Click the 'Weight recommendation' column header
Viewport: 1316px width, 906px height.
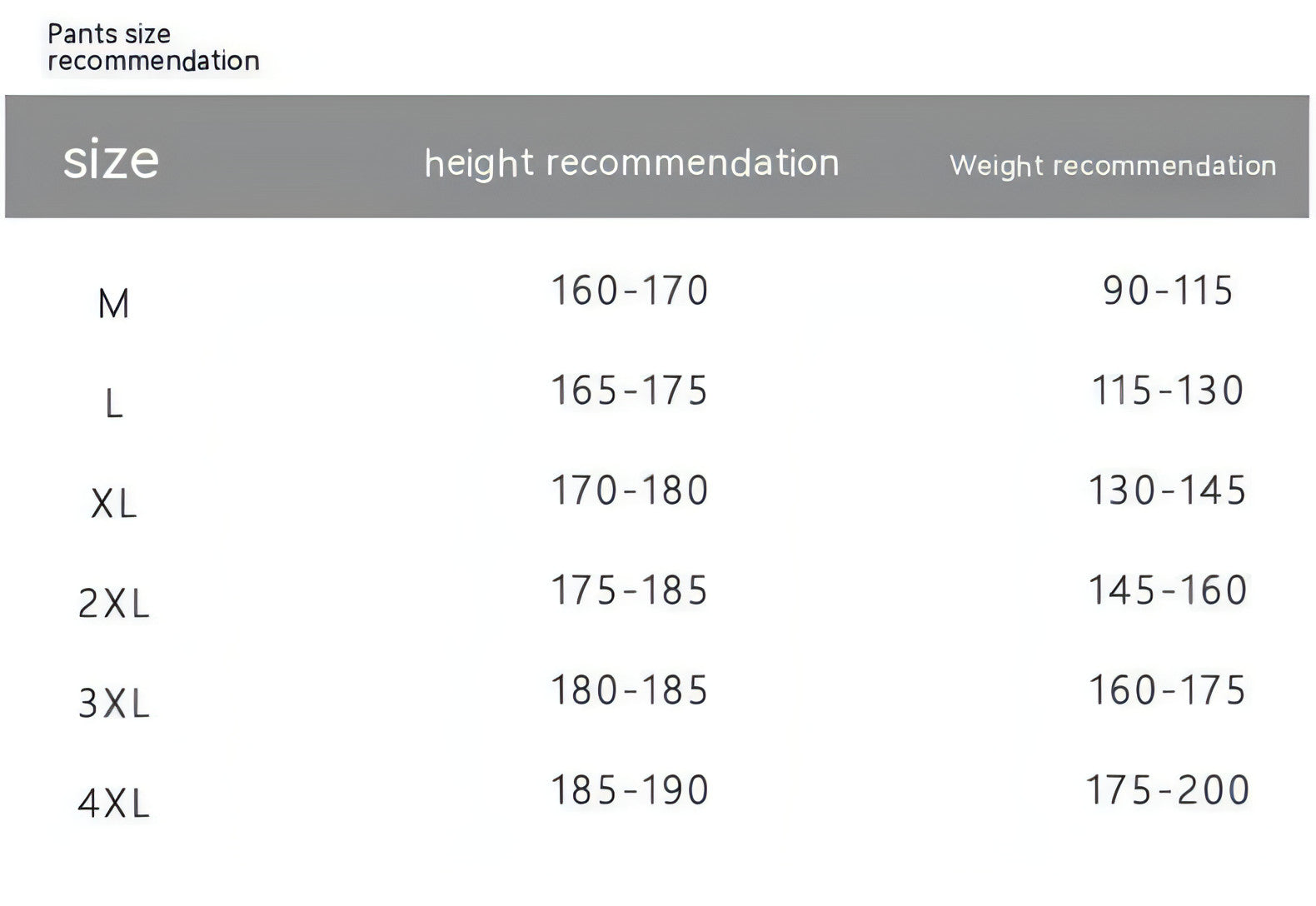1113,165
